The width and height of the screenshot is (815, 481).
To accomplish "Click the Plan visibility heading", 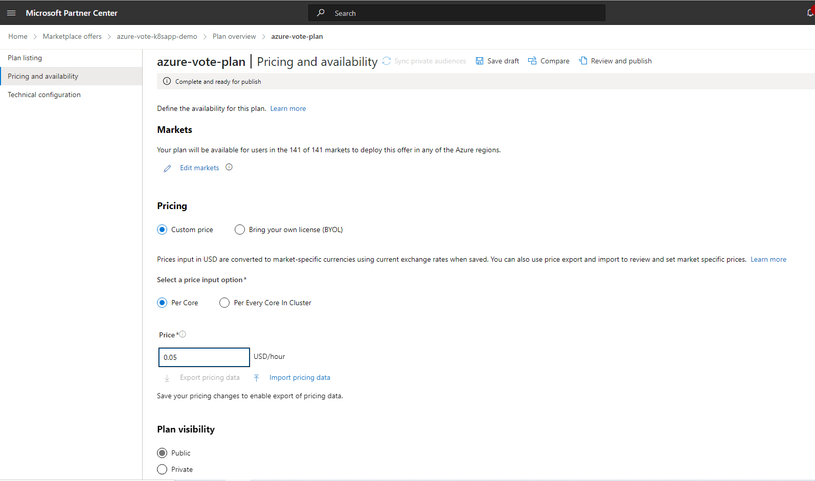I will point(186,430).
